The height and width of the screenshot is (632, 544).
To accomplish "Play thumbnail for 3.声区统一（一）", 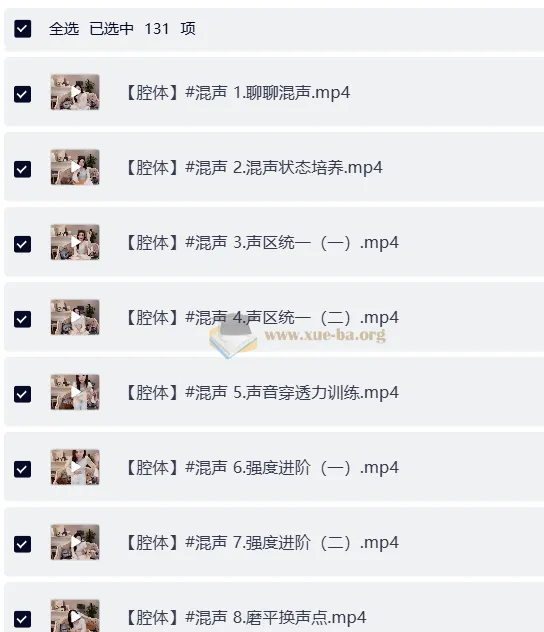I will 75,242.
